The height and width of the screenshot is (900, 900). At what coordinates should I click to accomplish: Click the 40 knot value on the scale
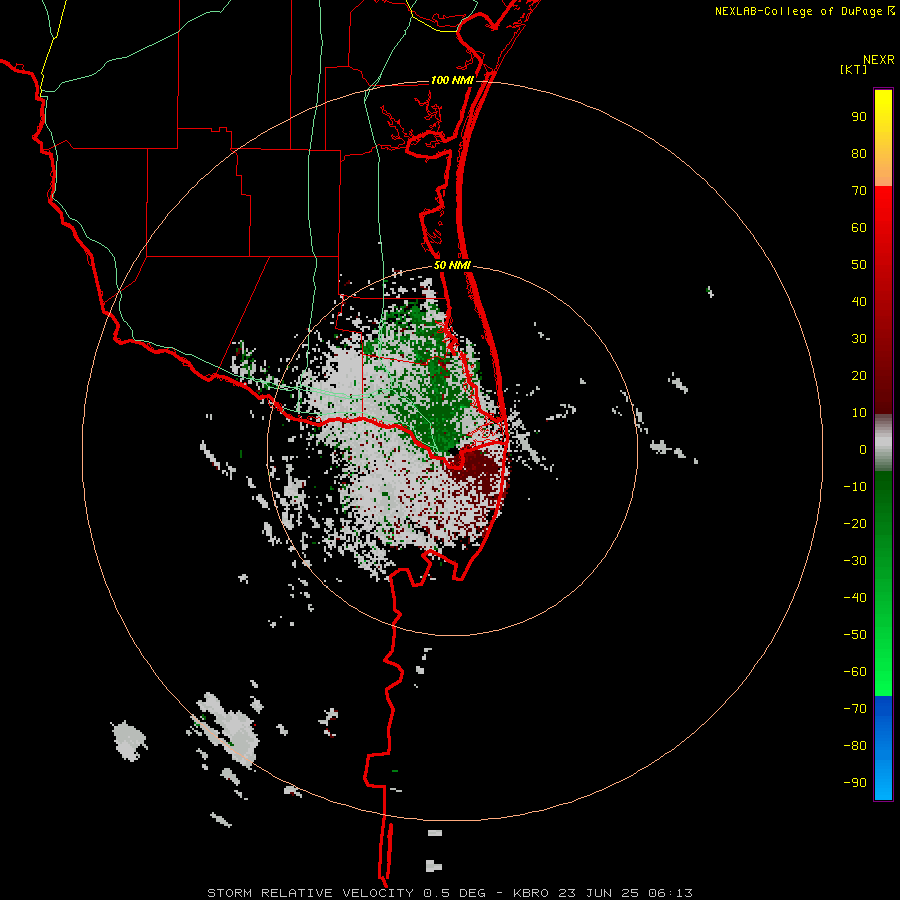(859, 302)
